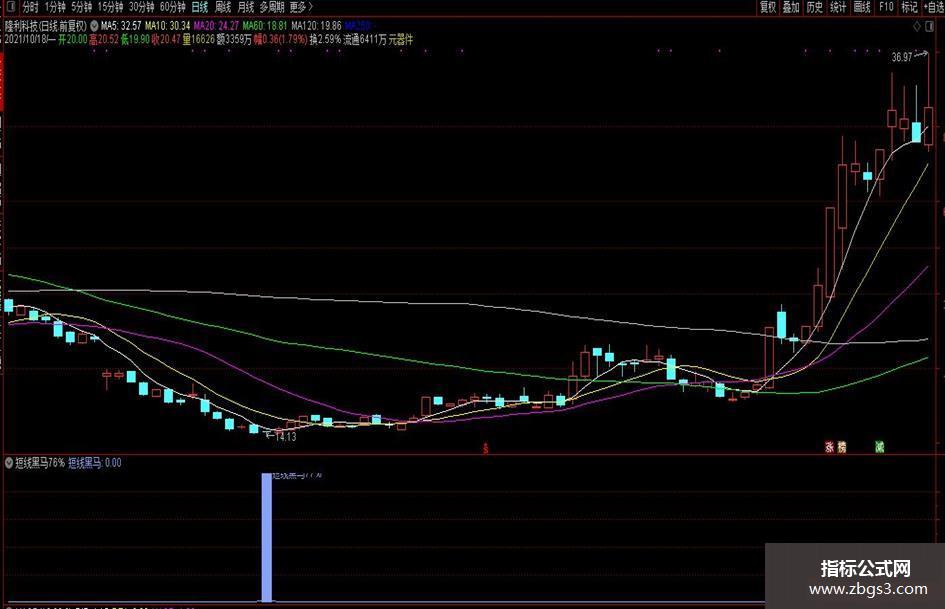Select the 15分钟 period tab
Screen dimensions: 945x609
point(110,7)
